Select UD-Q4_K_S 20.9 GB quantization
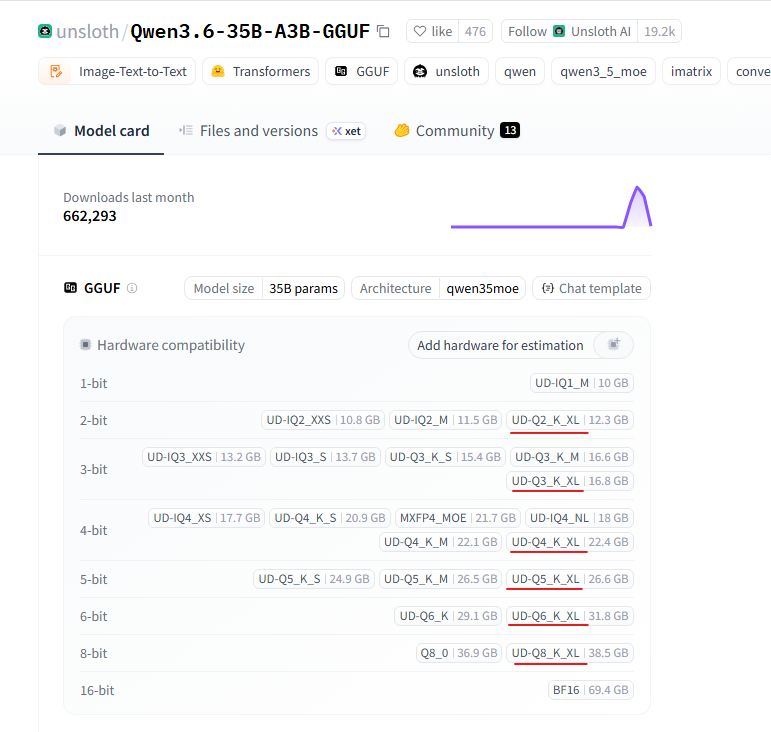This screenshot has height=732, width=771. click(x=330, y=518)
